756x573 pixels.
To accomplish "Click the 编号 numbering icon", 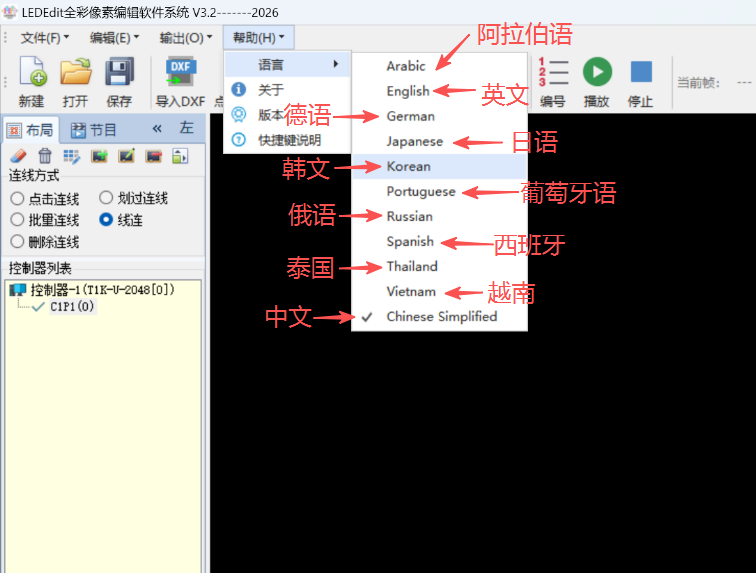I will (x=553, y=72).
